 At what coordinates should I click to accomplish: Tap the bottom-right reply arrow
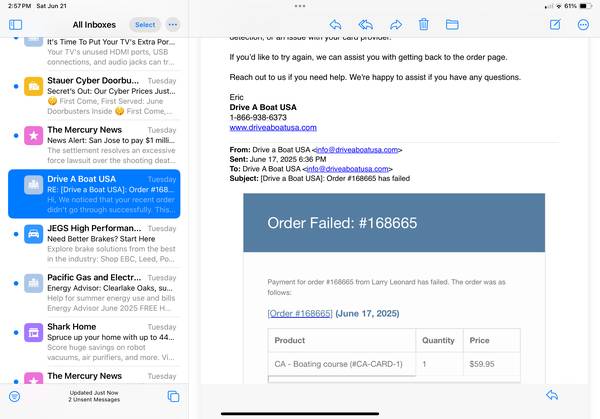click(x=552, y=395)
